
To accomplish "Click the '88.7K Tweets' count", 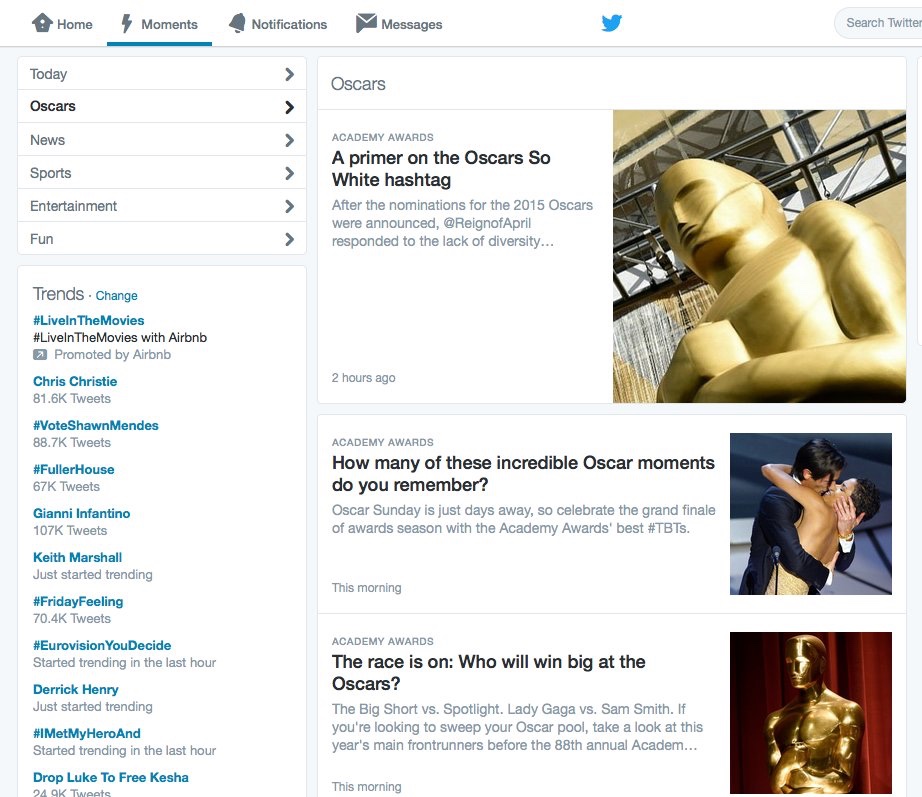I will coord(72,442).
